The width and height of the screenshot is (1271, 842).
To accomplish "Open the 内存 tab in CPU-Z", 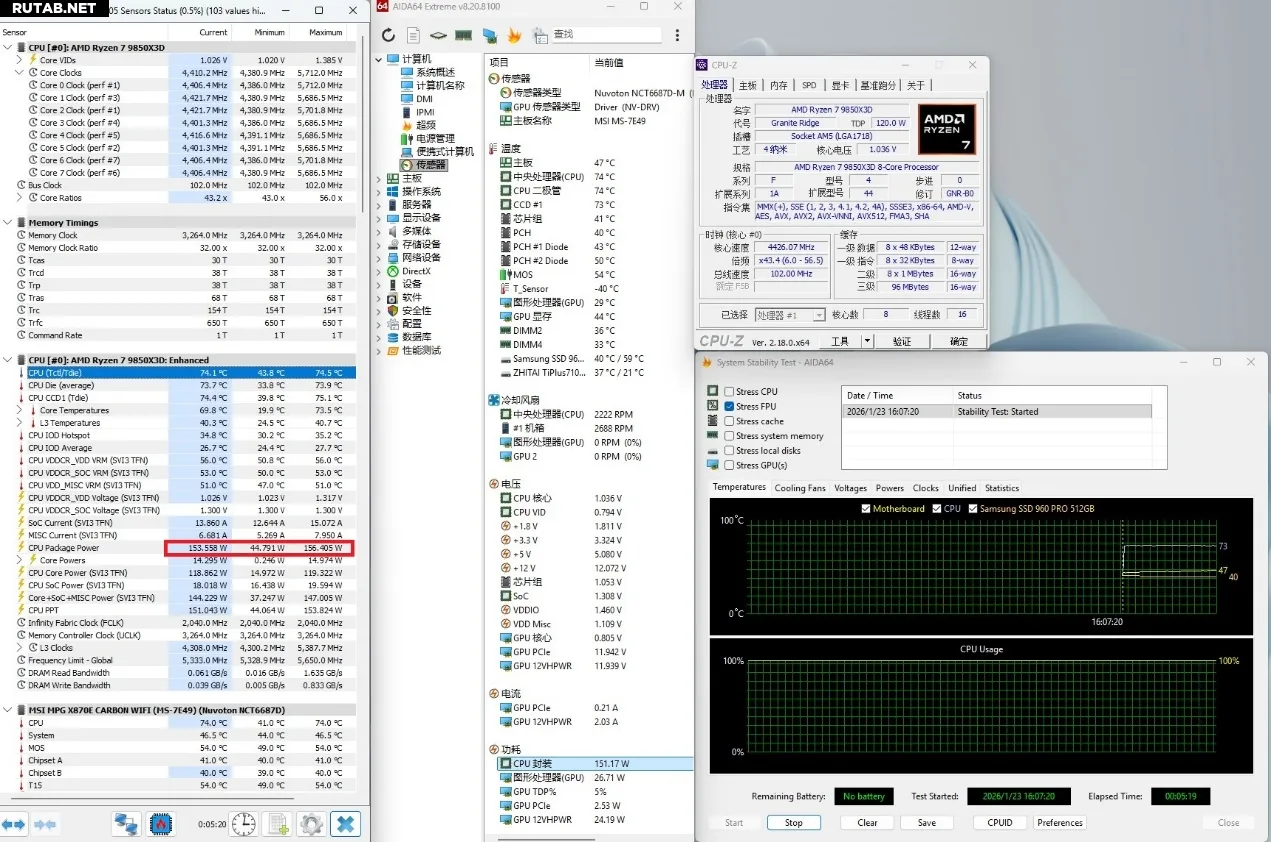I will (x=778, y=85).
